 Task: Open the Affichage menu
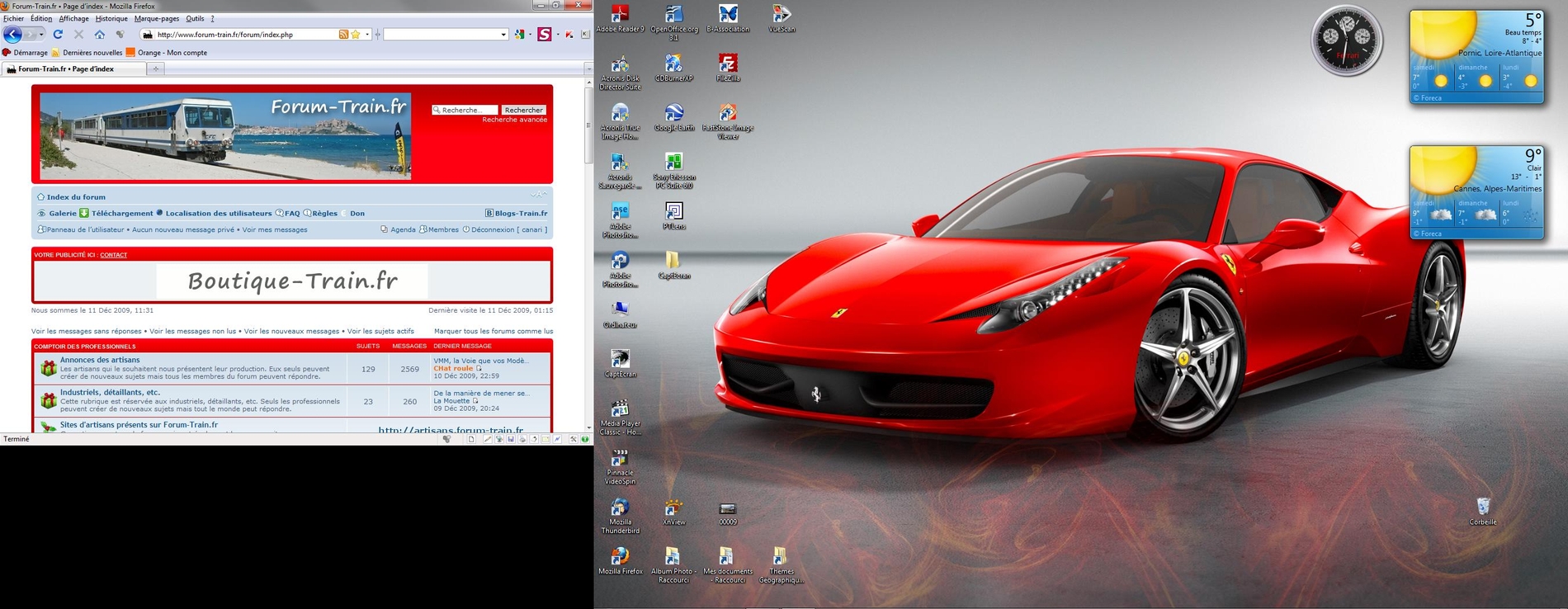point(74,18)
